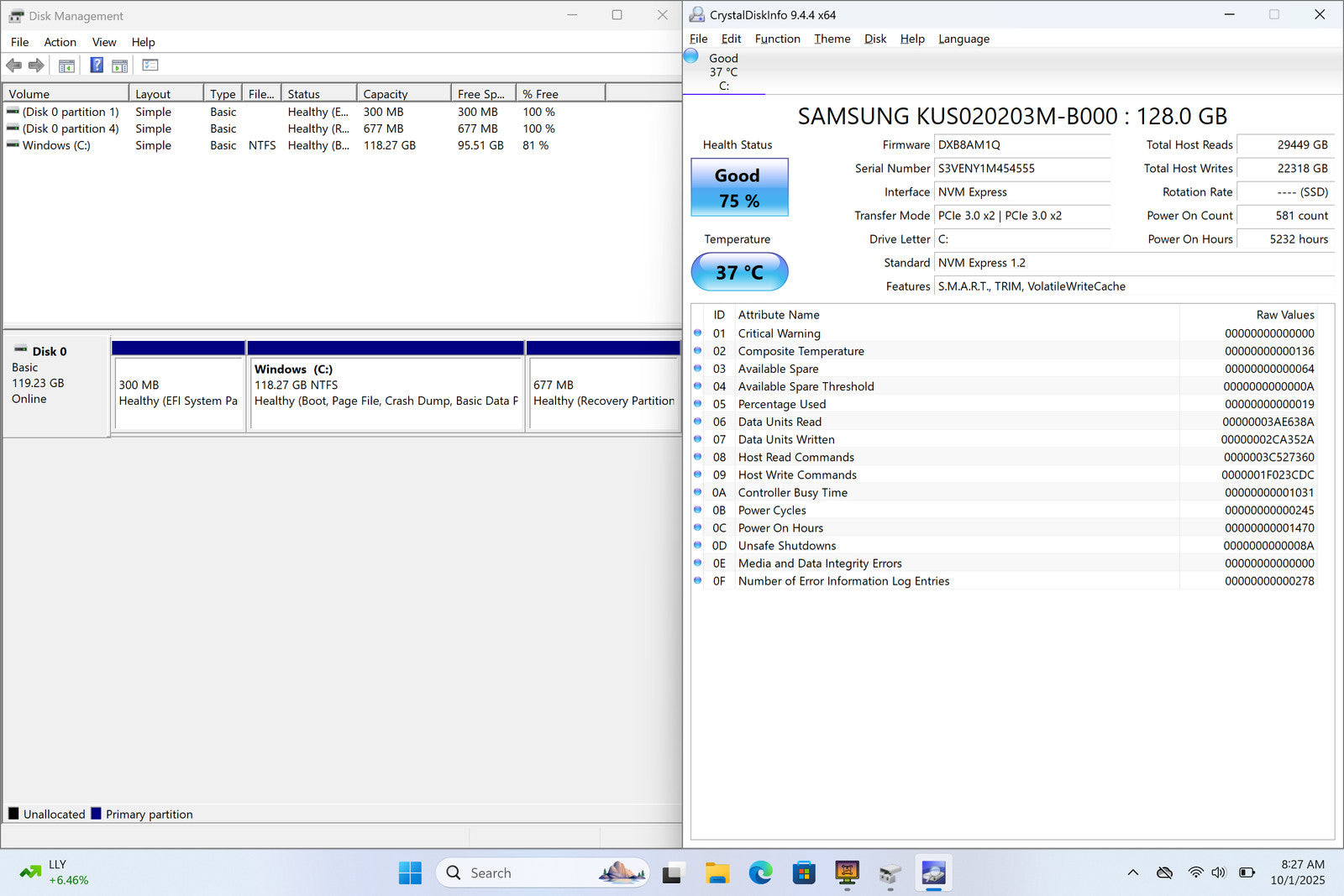This screenshot has height=896, width=1344.
Task: Open File Explorer from the taskbar
Action: (x=717, y=873)
